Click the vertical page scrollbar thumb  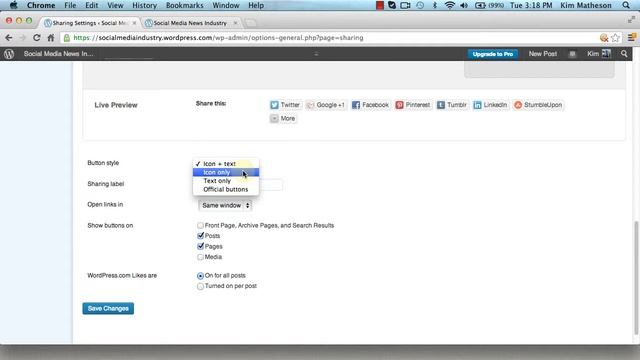636,278
